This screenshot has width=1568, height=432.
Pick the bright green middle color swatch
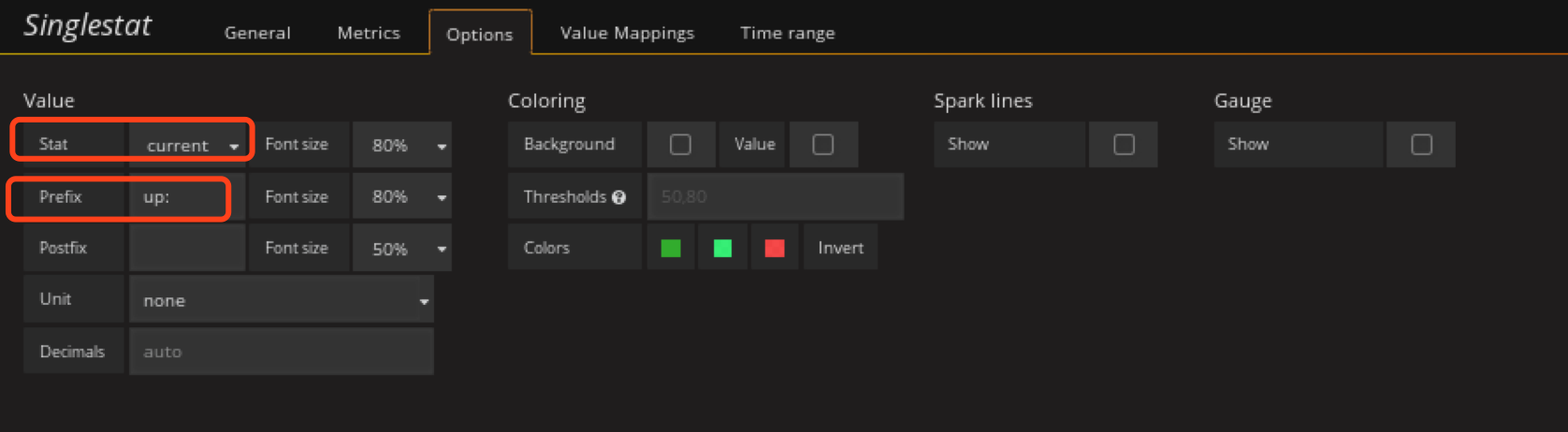(722, 248)
